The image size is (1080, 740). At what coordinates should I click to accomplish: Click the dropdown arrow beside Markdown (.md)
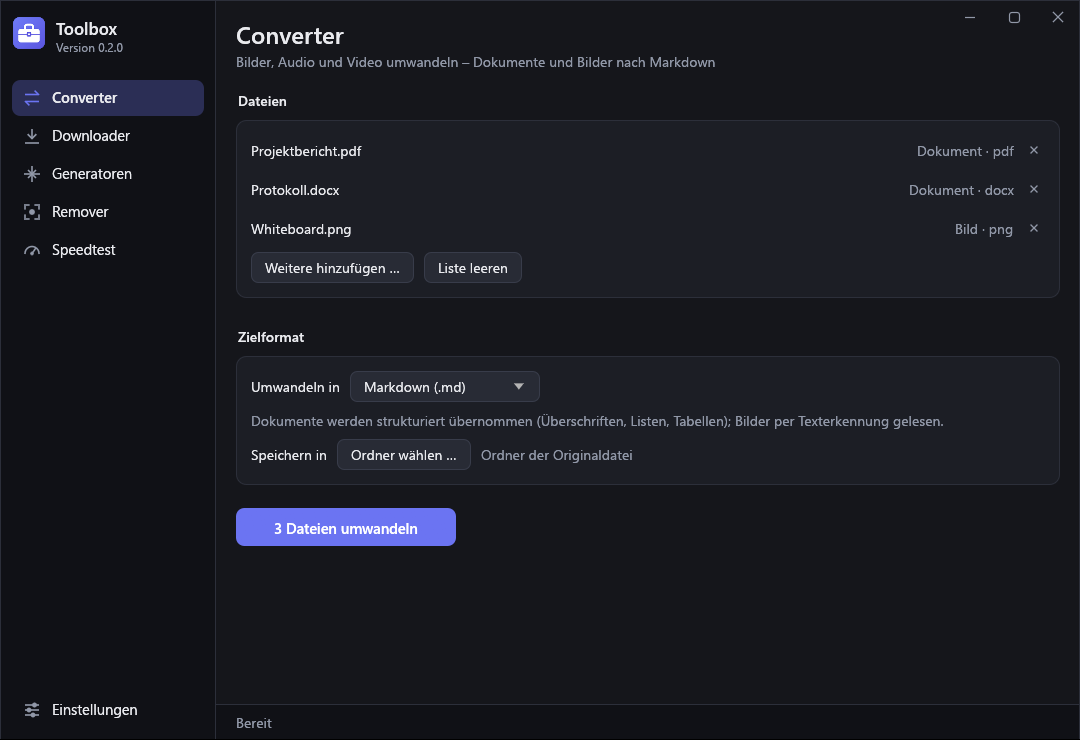click(519, 387)
